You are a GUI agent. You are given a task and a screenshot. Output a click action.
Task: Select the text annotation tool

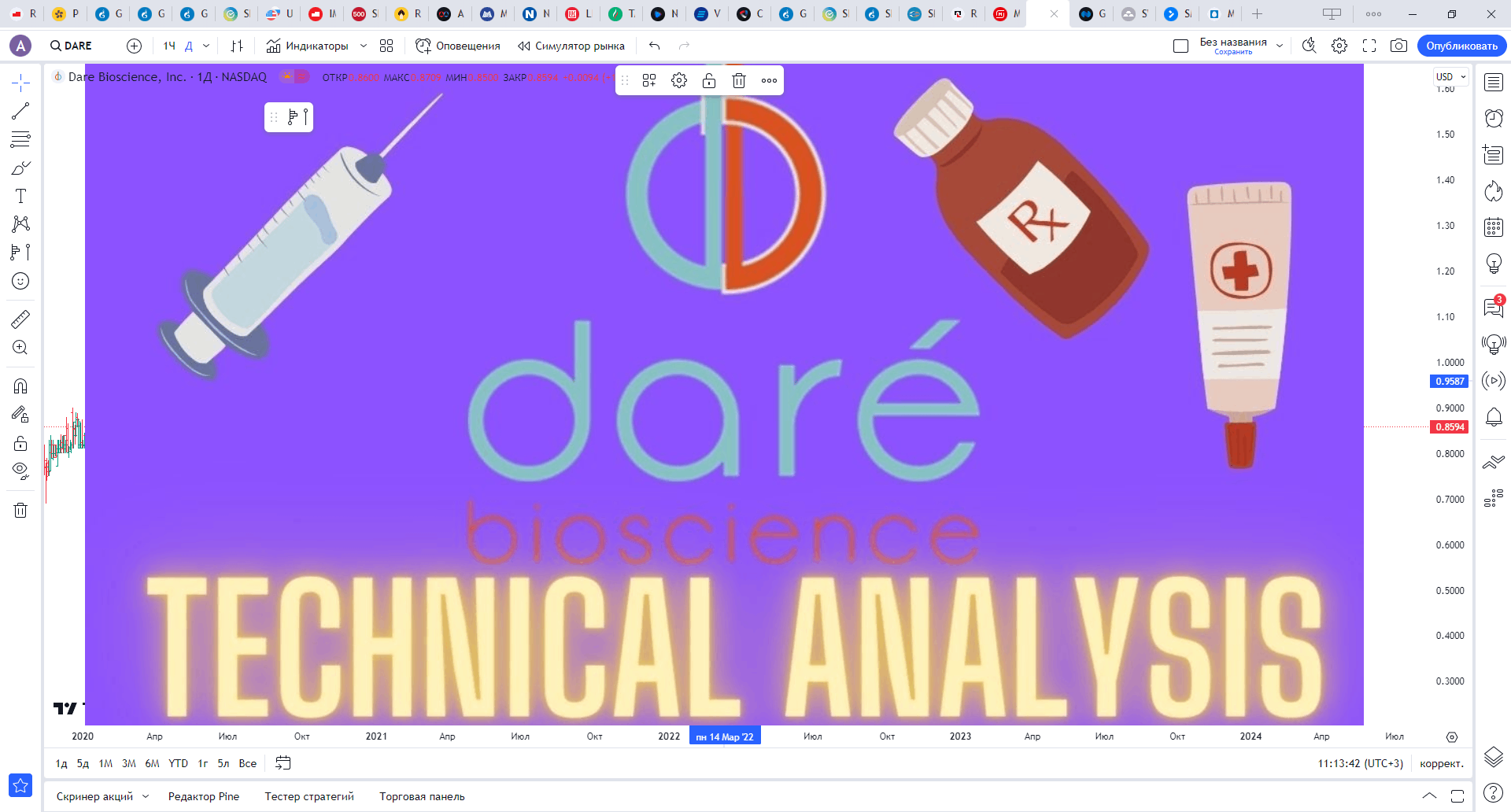[x=20, y=196]
